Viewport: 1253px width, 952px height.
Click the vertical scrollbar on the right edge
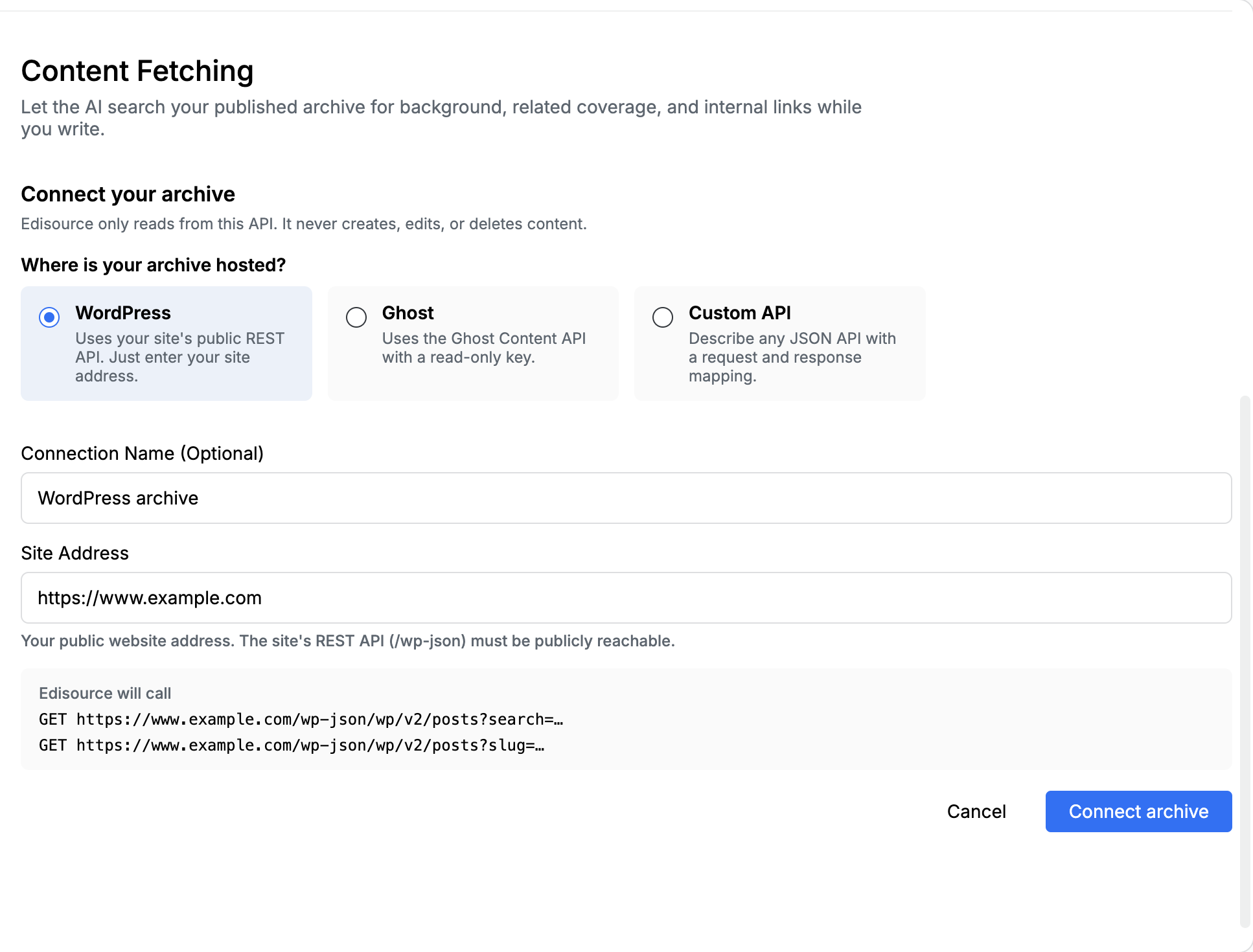point(1245,661)
